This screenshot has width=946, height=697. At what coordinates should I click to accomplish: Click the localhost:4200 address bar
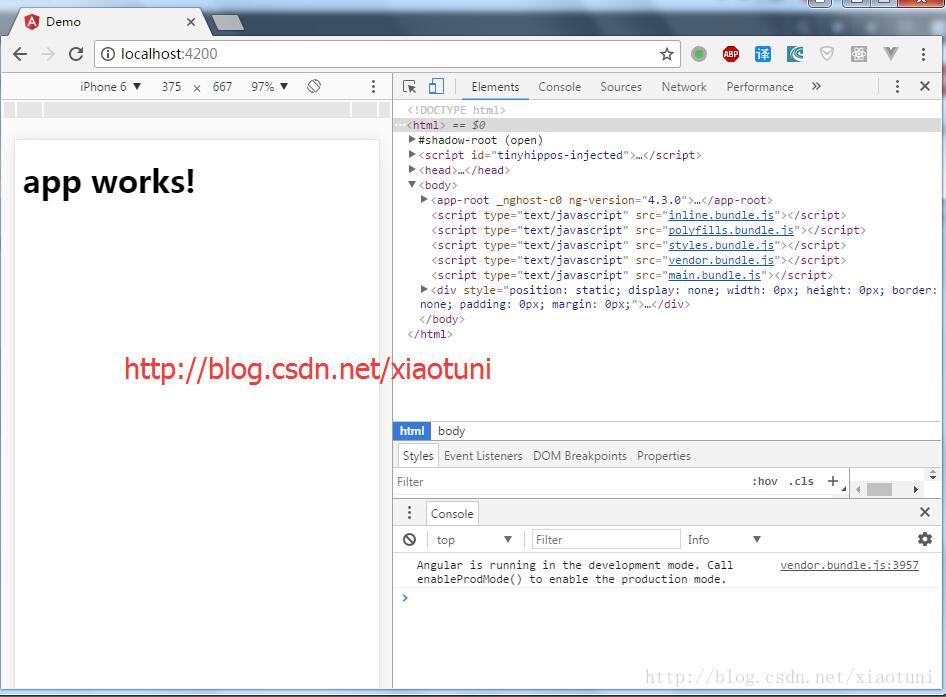(386, 54)
